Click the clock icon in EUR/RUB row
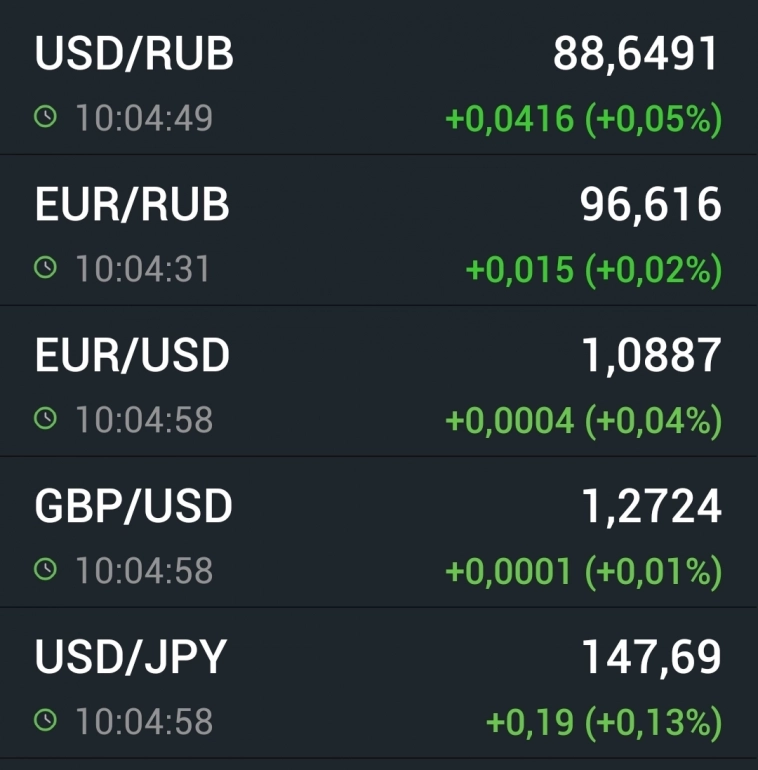Image resolution: width=758 pixels, height=770 pixels. pyautogui.click(x=45, y=268)
